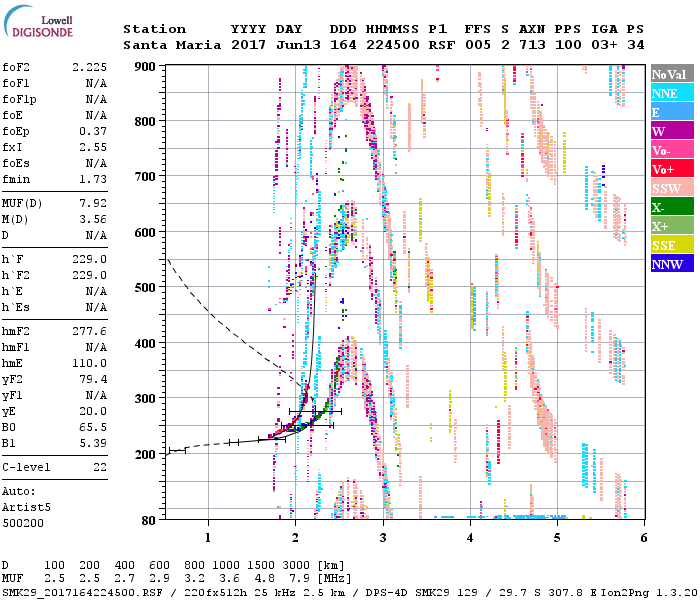Click the AXN value 713
Image resolution: width=700 pixels, height=600 pixels.
[532, 45]
